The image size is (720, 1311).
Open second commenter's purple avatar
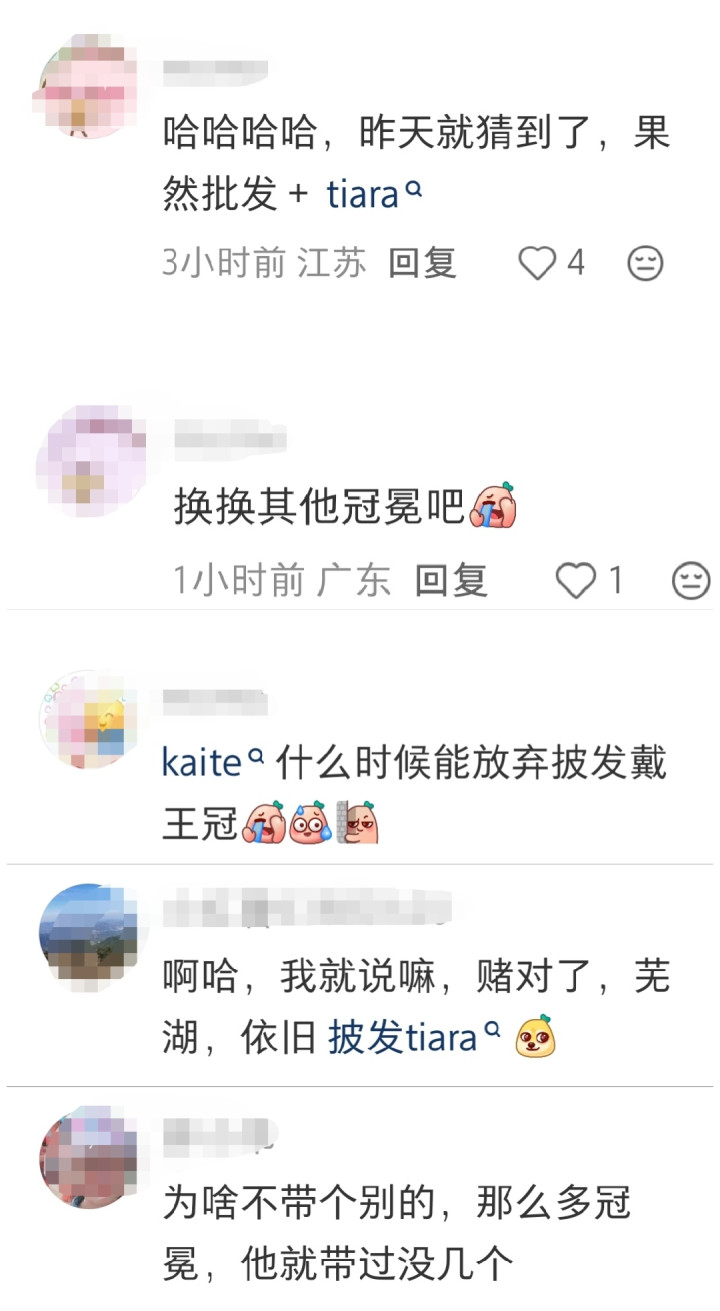pos(91,456)
